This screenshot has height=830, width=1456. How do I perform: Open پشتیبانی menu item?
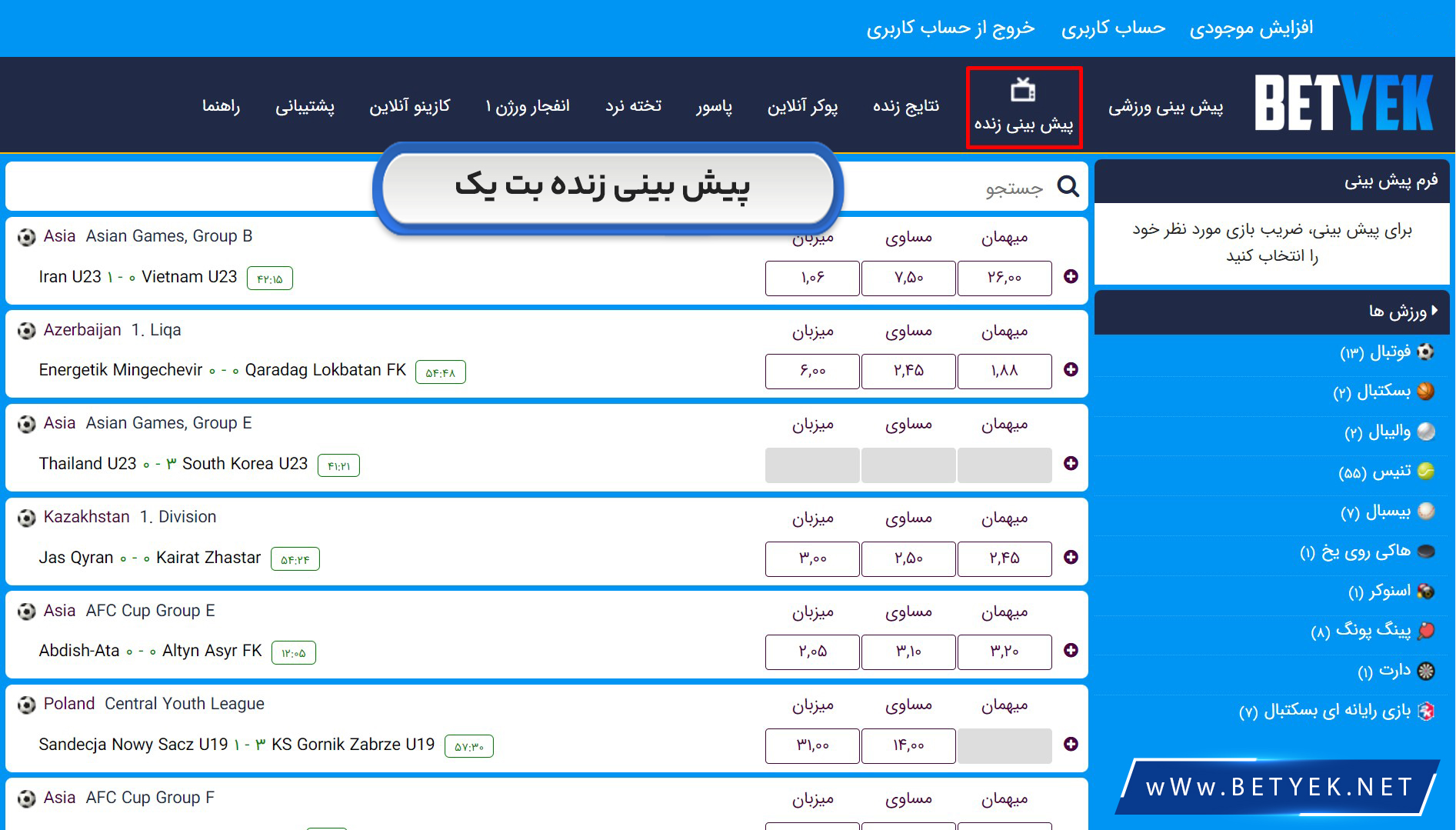(x=305, y=106)
